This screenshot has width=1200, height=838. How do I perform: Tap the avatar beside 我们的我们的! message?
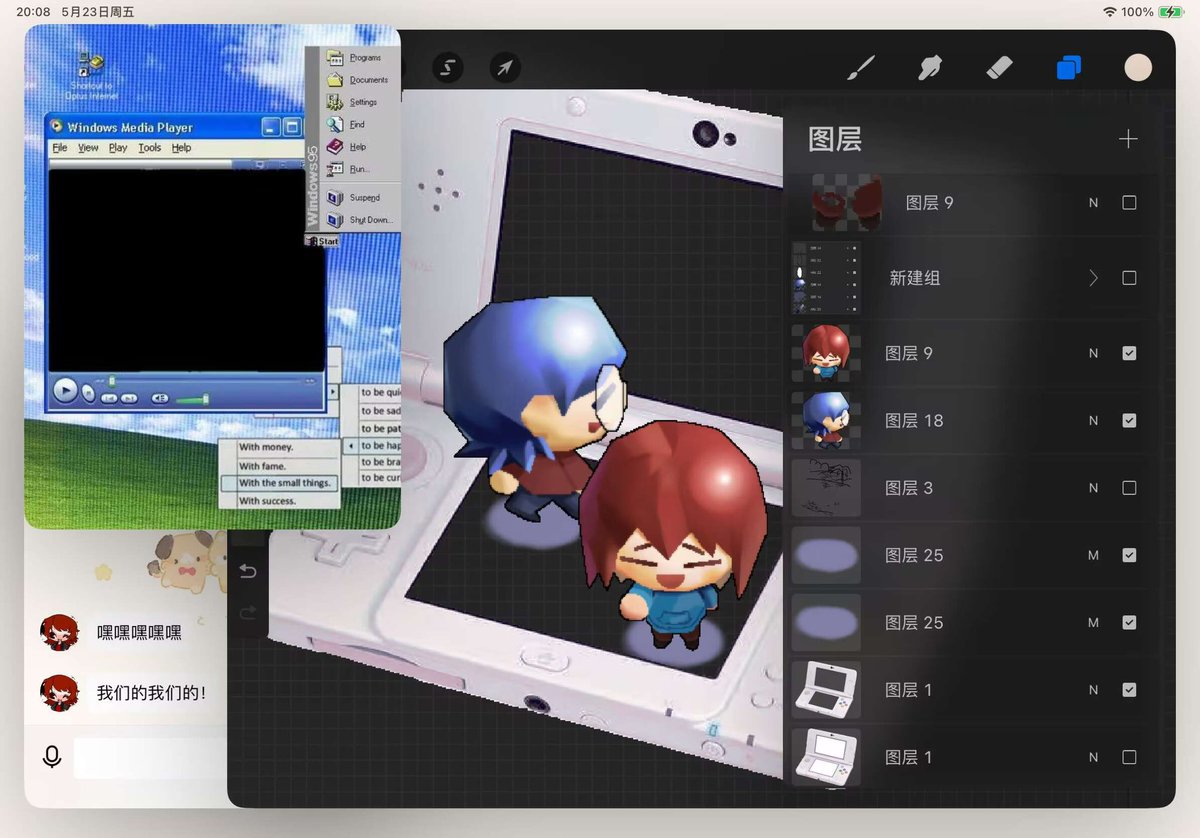pos(59,692)
